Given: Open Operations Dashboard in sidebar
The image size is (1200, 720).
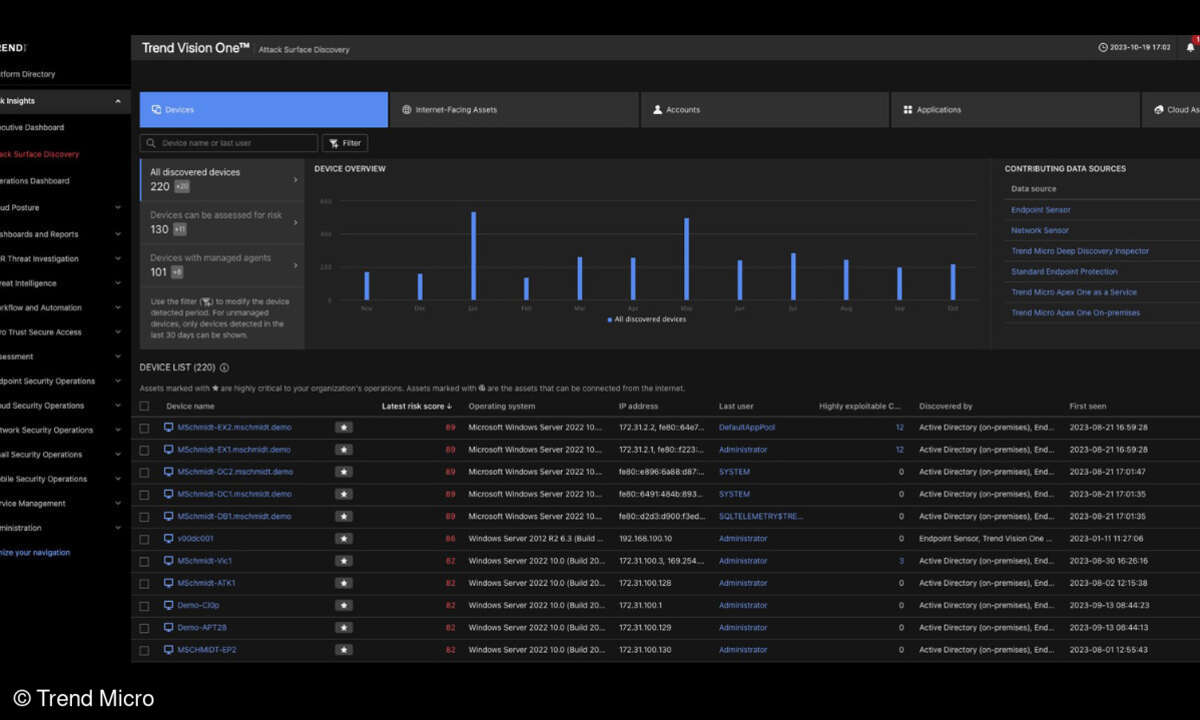Looking at the screenshot, I should 35,181.
